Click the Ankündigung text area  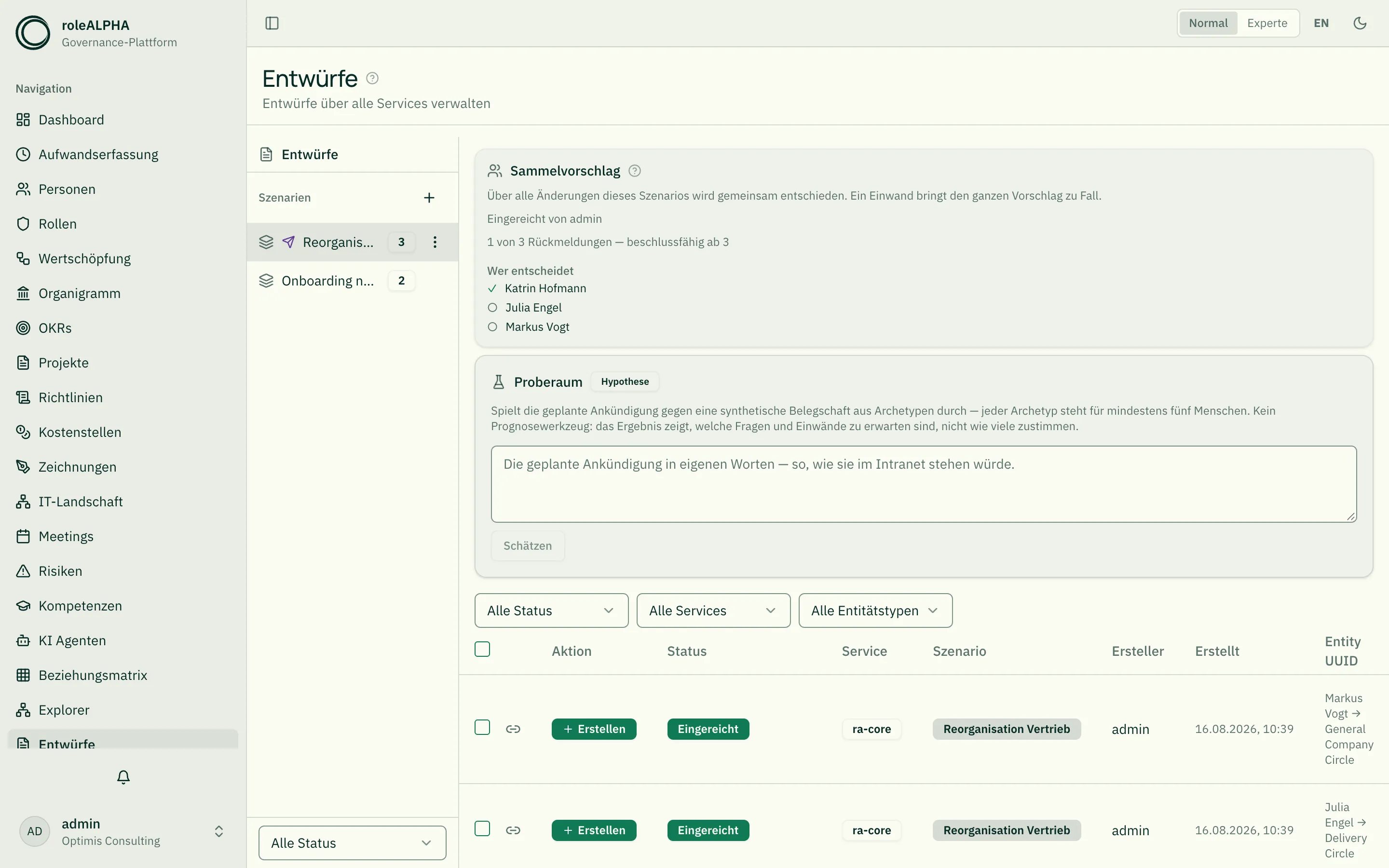[924, 484]
